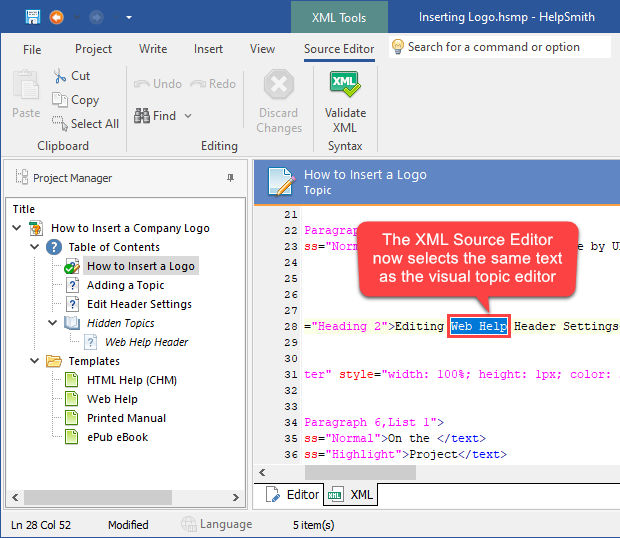Image resolution: width=620 pixels, height=538 pixels.
Task: Click Ln 28 Col 52 in status bar
Action: (41, 525)
